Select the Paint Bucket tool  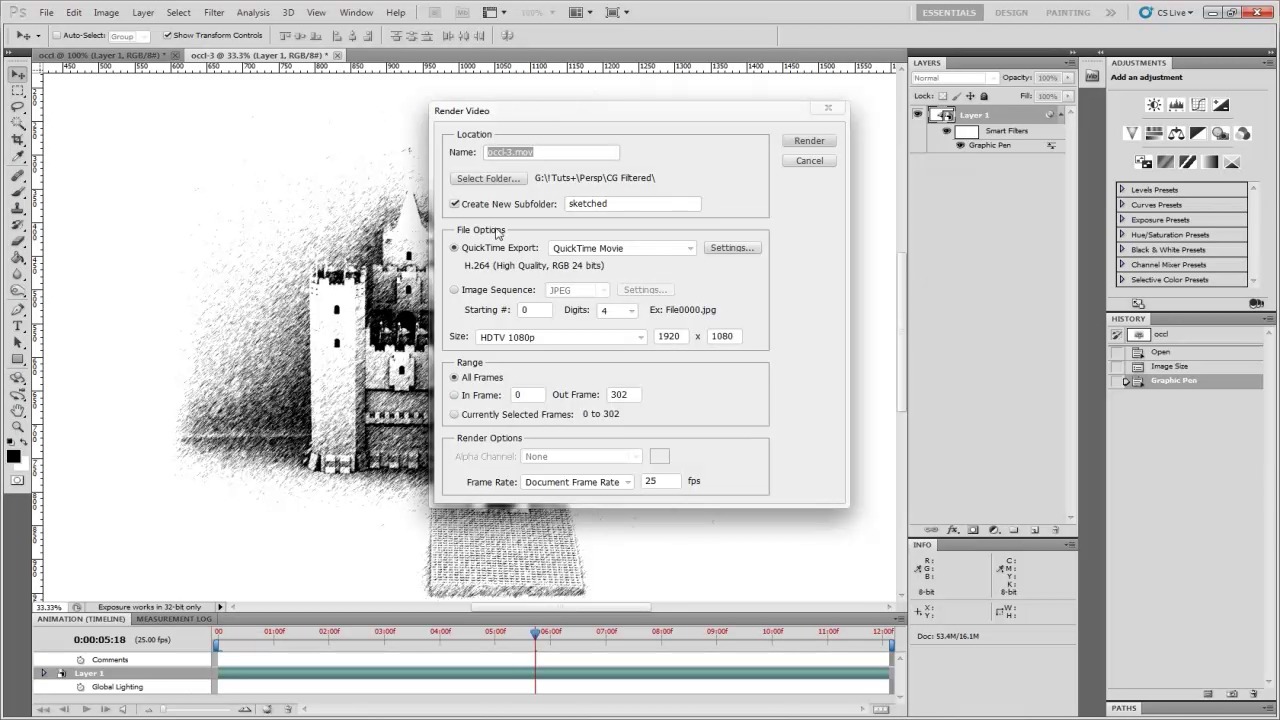pos(18,257)
